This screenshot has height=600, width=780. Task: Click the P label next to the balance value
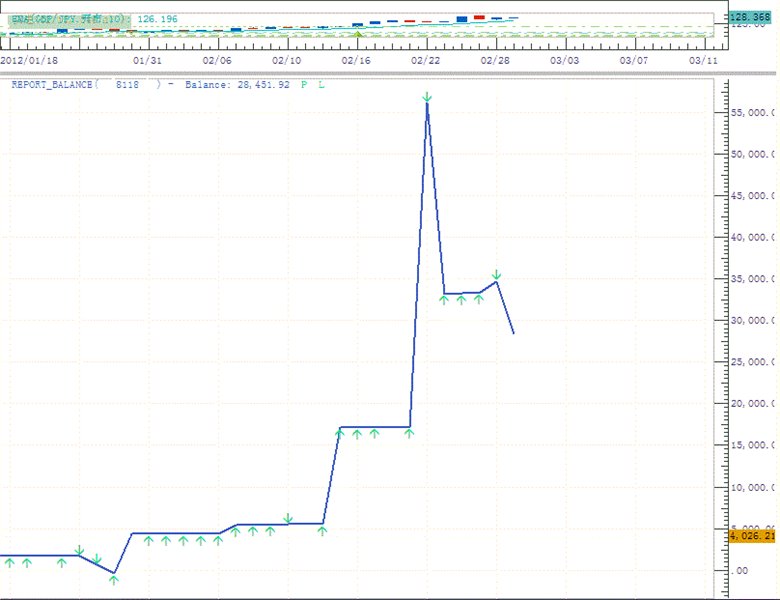[x=304, y=85]
